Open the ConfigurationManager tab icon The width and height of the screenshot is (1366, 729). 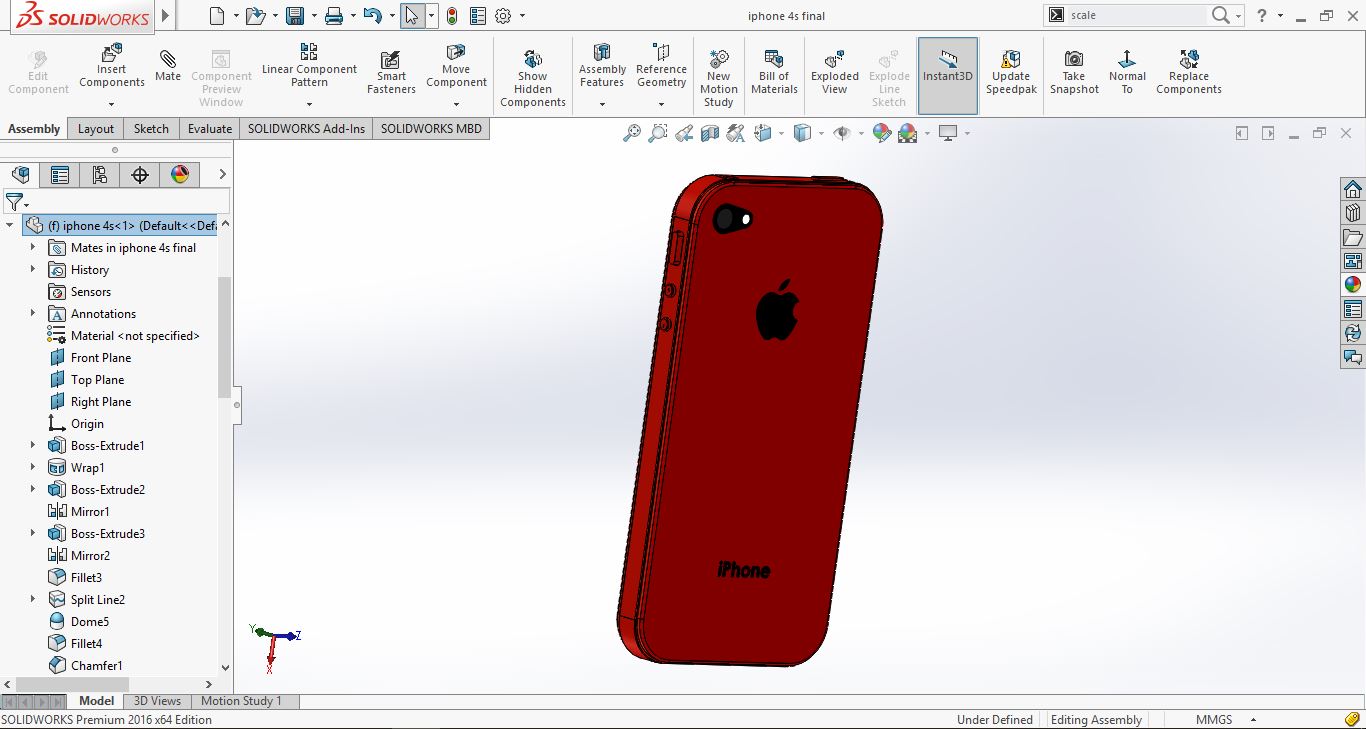pos(100,175)
